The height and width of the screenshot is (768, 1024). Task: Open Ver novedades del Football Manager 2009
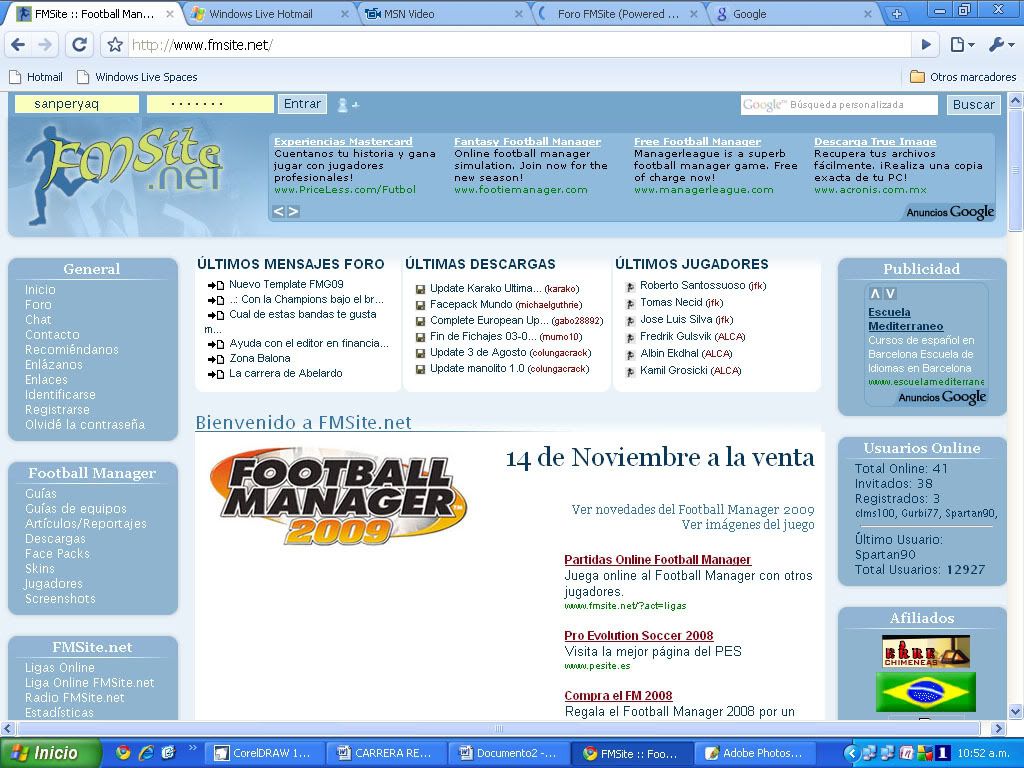(x=693, y=509)
